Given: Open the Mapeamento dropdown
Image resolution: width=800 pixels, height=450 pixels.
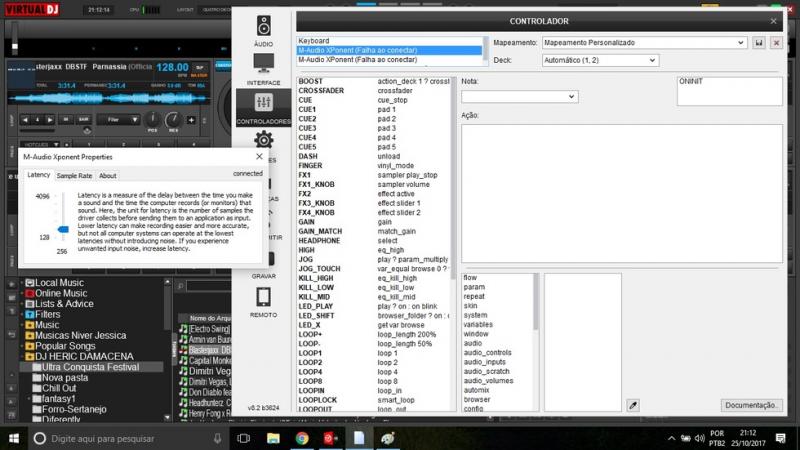Looking at the screenshot, I should point(644,43).
